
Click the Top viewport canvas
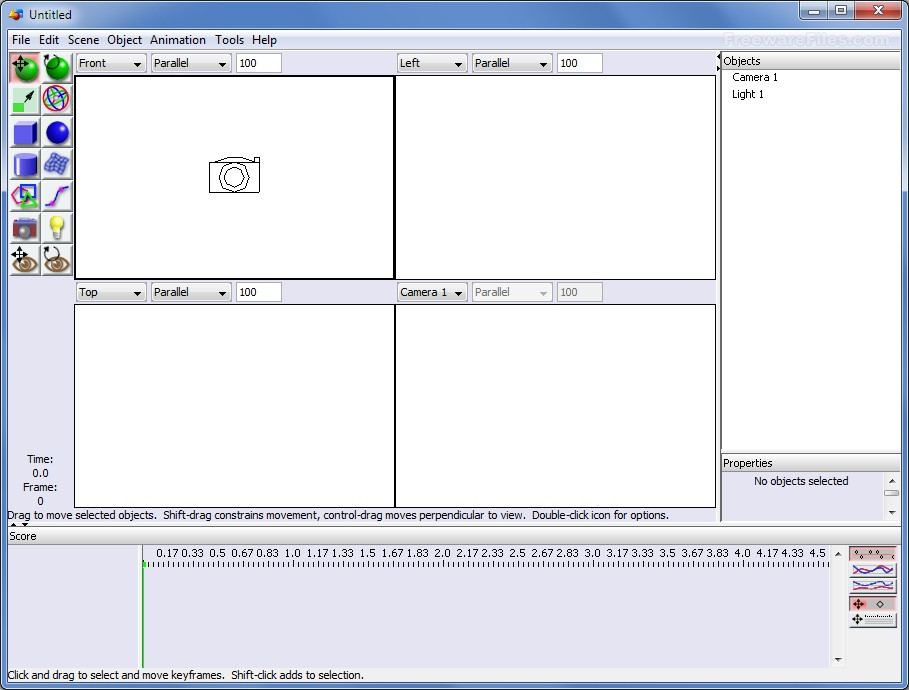coord(234,406)
